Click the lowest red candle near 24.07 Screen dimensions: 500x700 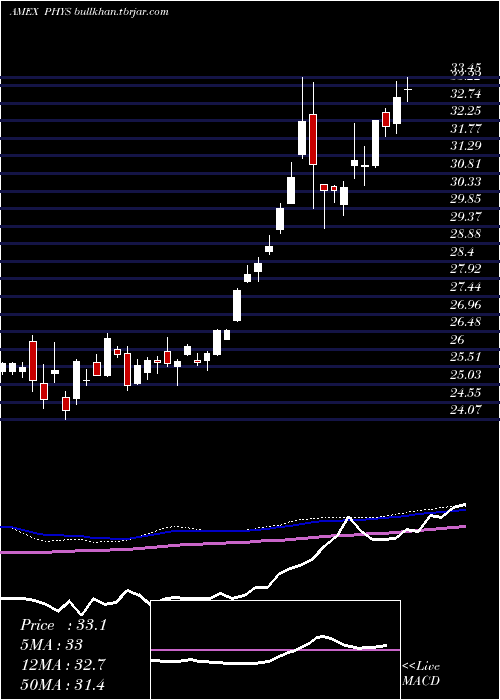point(66,404)
